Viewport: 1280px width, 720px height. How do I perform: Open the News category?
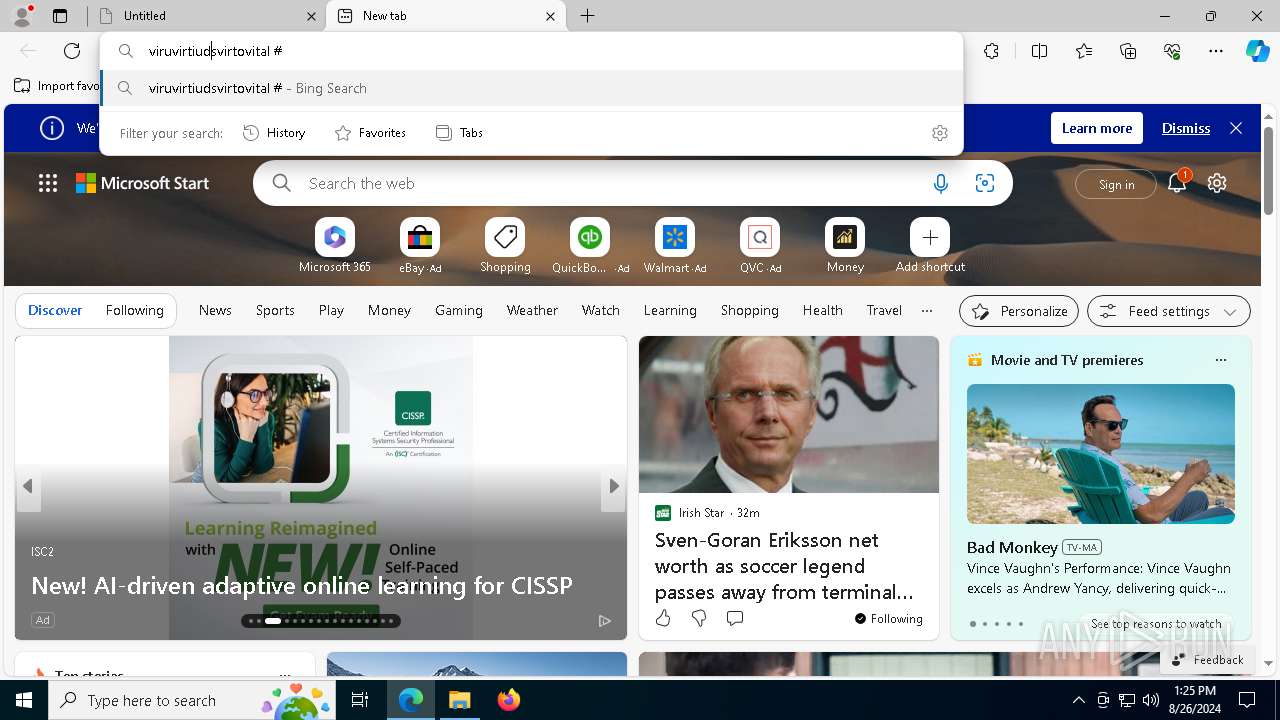tap(215, 310)
